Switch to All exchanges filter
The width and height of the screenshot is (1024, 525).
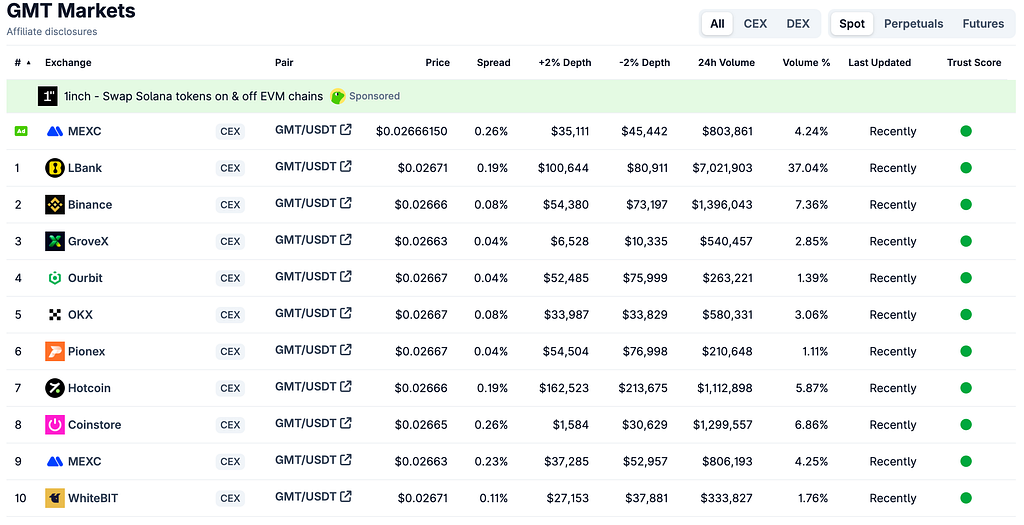[x=717, y=24]
